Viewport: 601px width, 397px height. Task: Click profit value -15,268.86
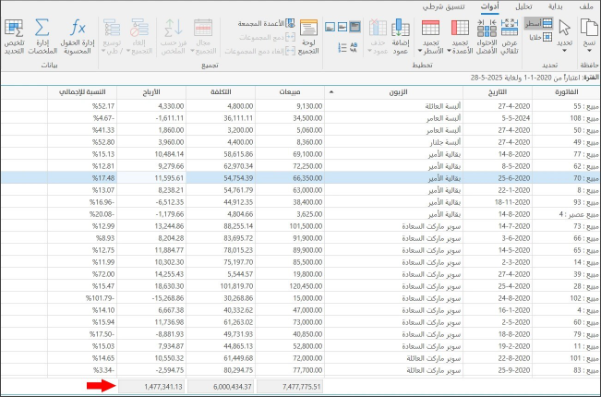pyautogui.click(x=151, y=298)
